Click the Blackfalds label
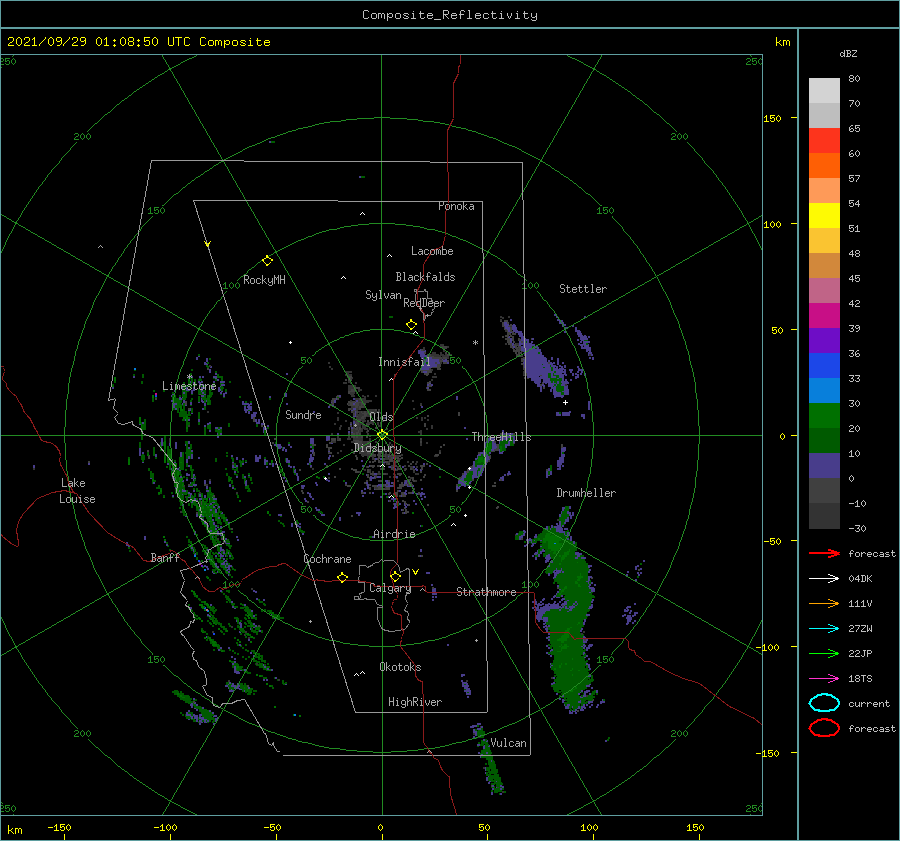The height and width of the screenshot is (841, 900). point(425,277)
